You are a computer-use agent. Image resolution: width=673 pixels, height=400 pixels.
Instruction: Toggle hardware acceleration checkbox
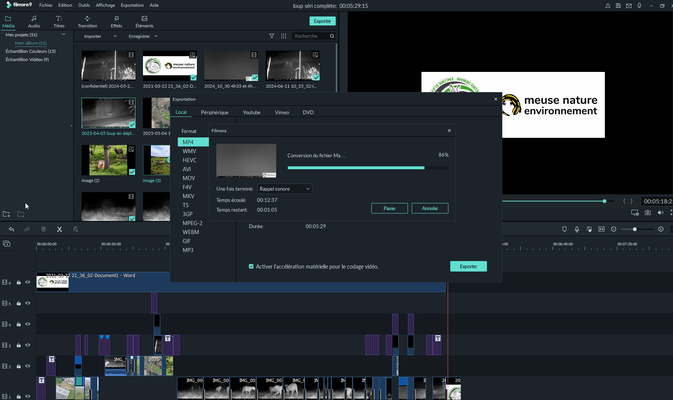pyautogui.click(x=251, y=267)
